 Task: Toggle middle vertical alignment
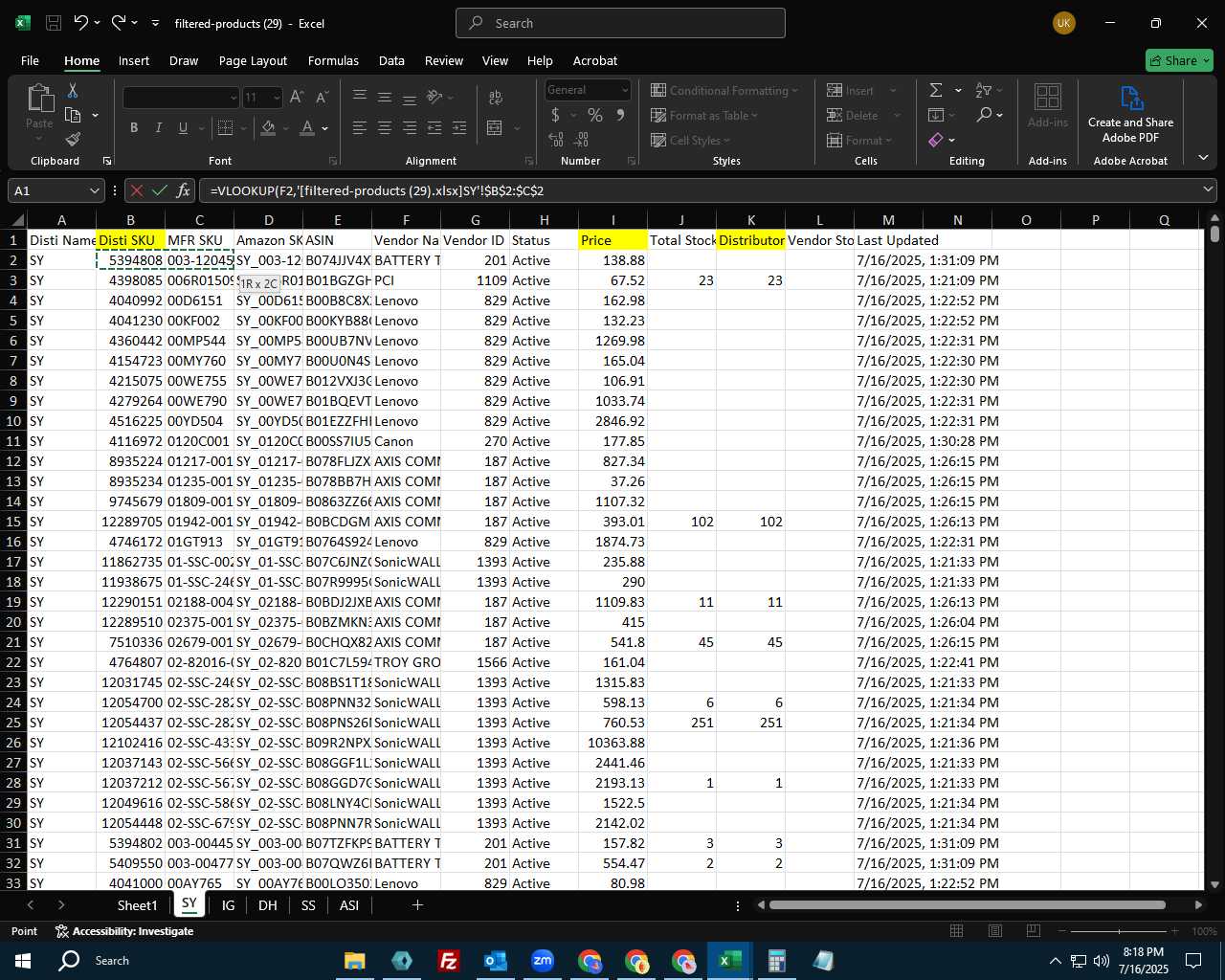[385, 97]
